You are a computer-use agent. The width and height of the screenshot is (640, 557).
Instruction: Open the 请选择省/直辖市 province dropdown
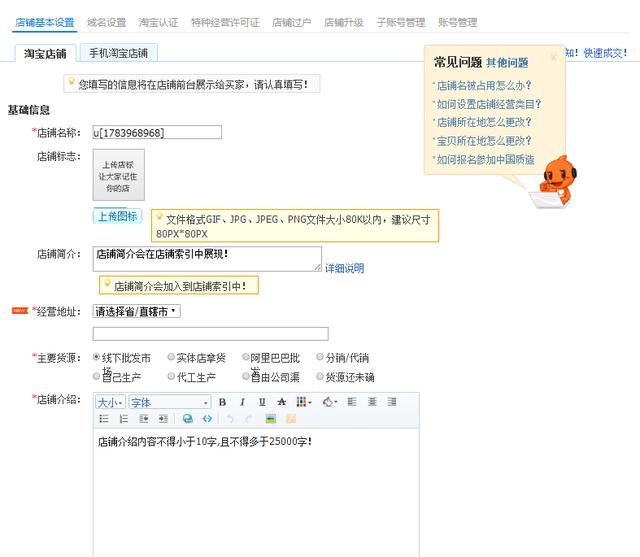click(x=136, y=311)
